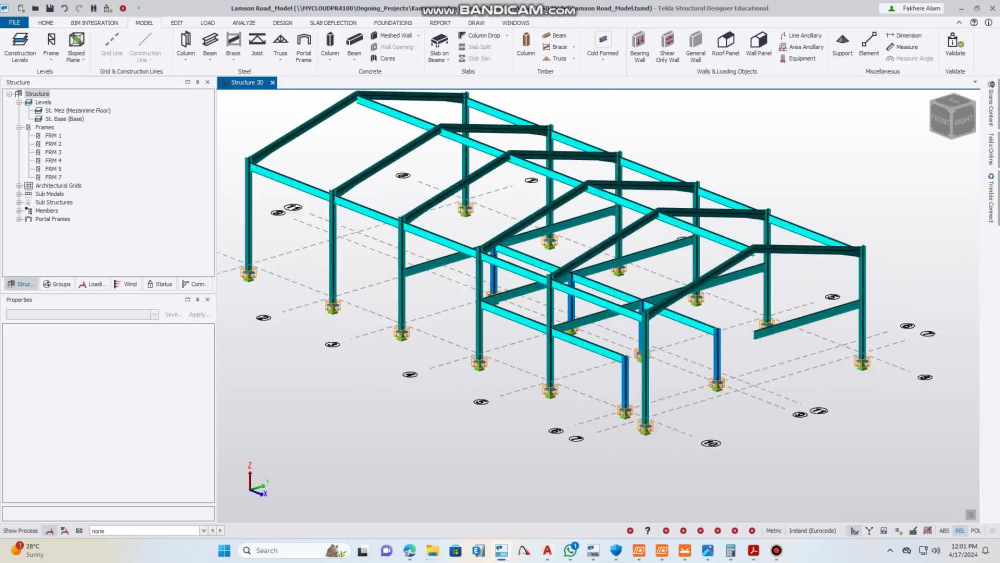Open the Groups panel tab
Image resolution: width=1000 pixels, height=563 pixels.
coord(57,284)
